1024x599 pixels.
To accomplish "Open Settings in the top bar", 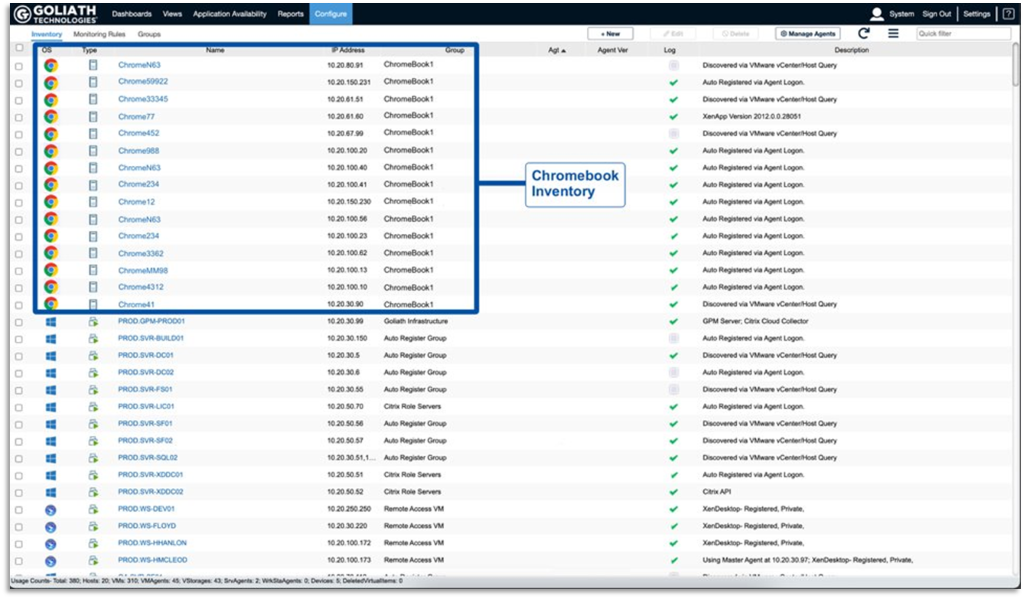I will (x=977, y=14).
